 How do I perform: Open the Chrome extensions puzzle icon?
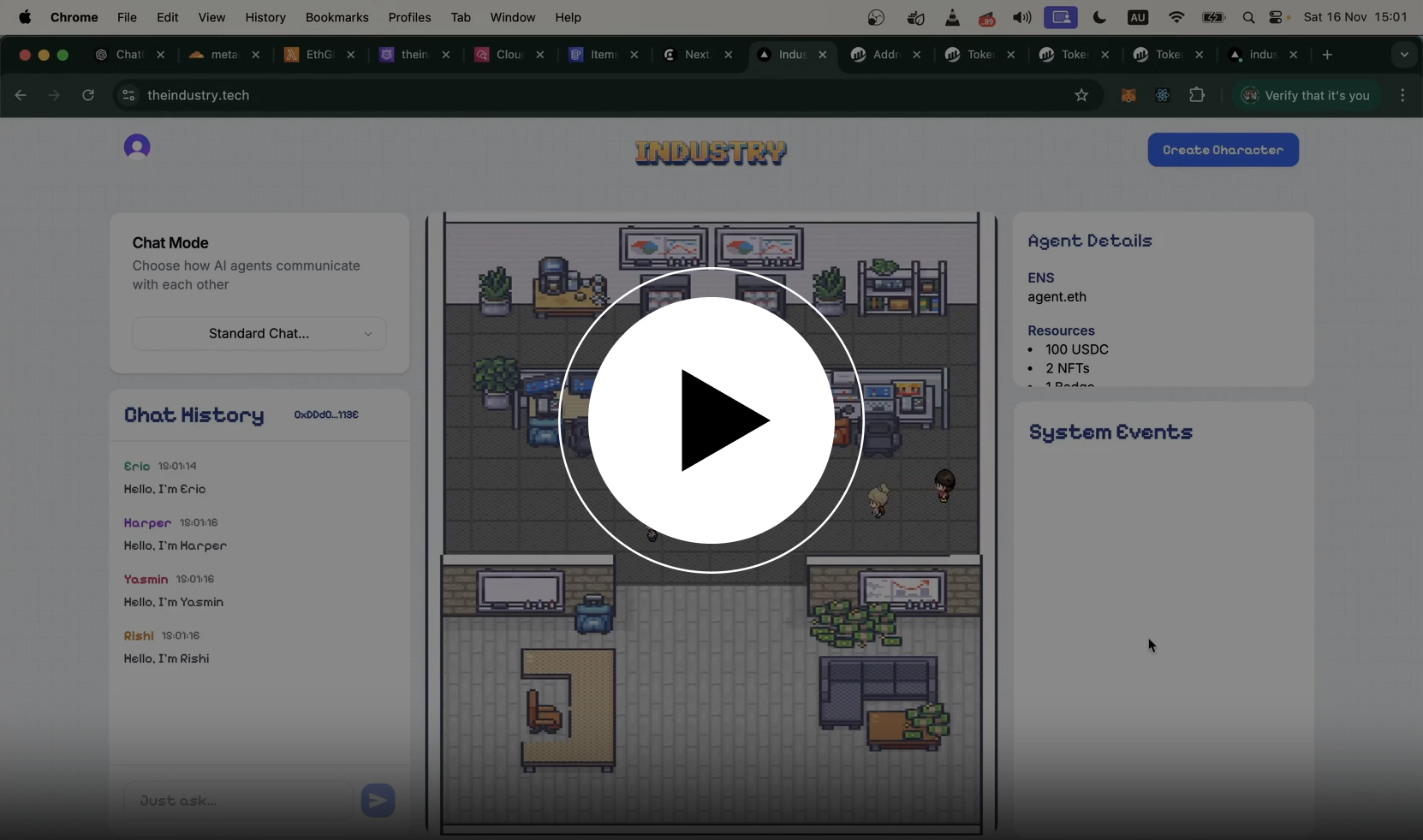tap(1197, 96)
